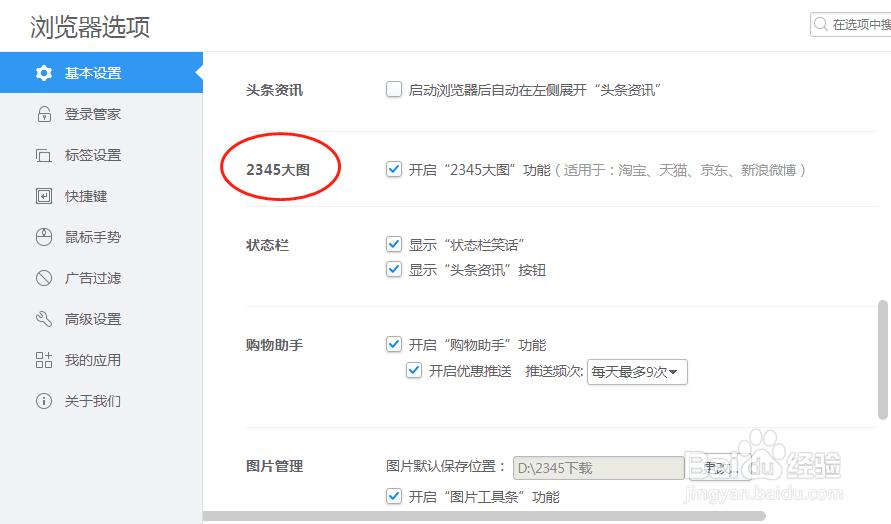
Task: Toggle 开启“图片工具条”功能 checkbox
Action: coord(394,496)
